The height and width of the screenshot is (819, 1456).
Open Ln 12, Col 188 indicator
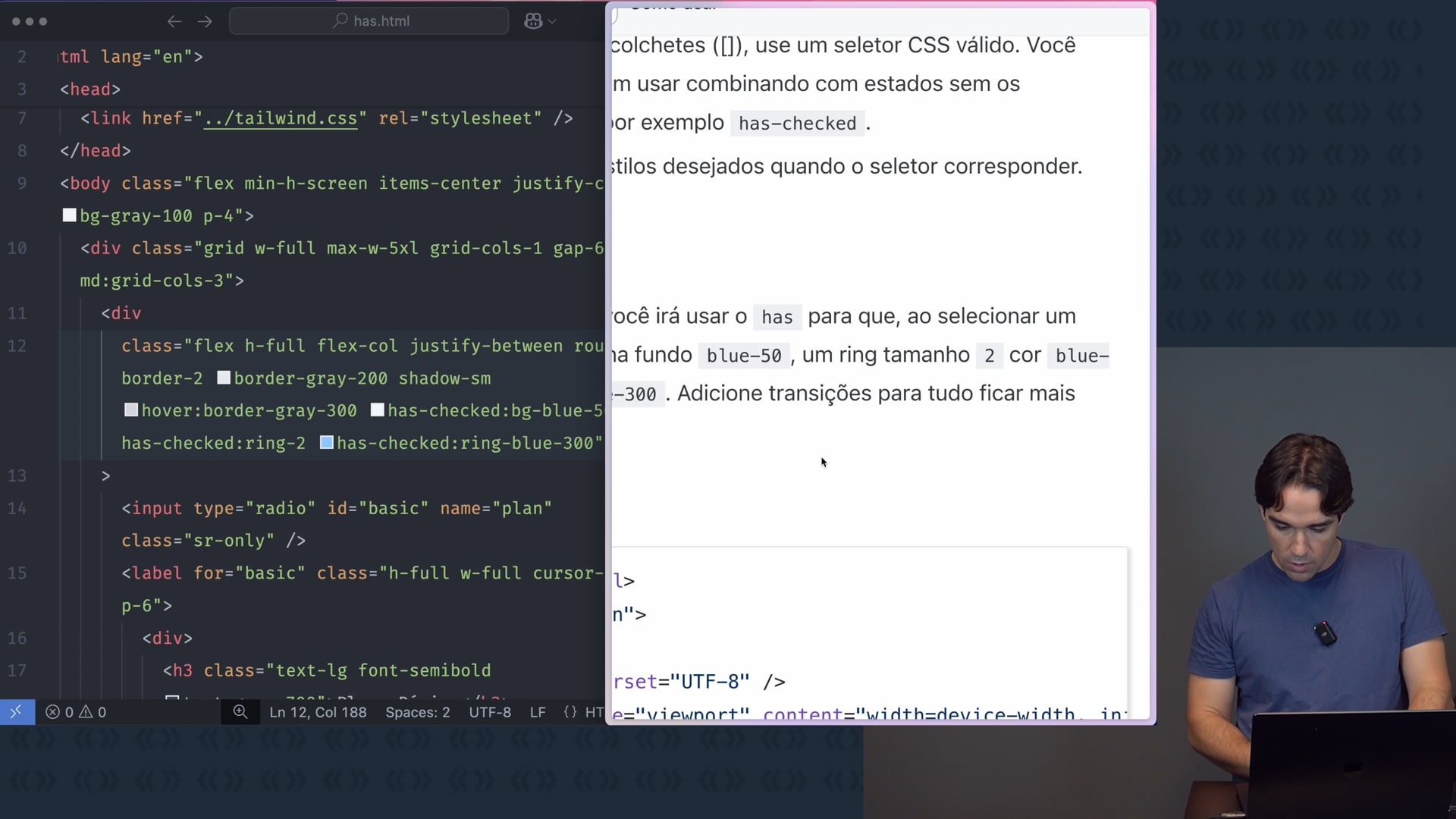coord(318,712)
